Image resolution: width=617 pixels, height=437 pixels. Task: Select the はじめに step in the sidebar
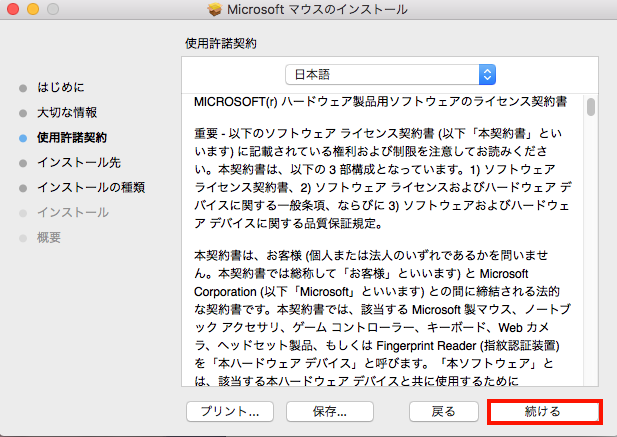pyautogui.click(x=61, y=87)
